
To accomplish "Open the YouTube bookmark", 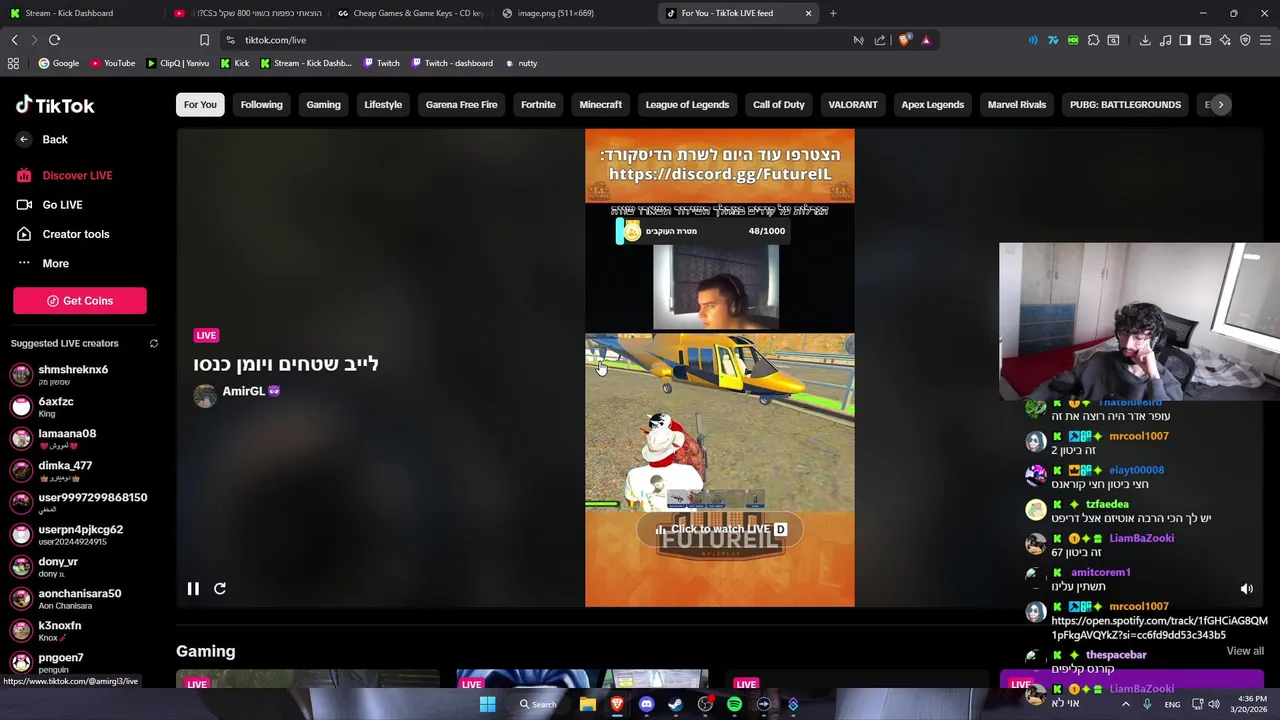I will point(112,63).
